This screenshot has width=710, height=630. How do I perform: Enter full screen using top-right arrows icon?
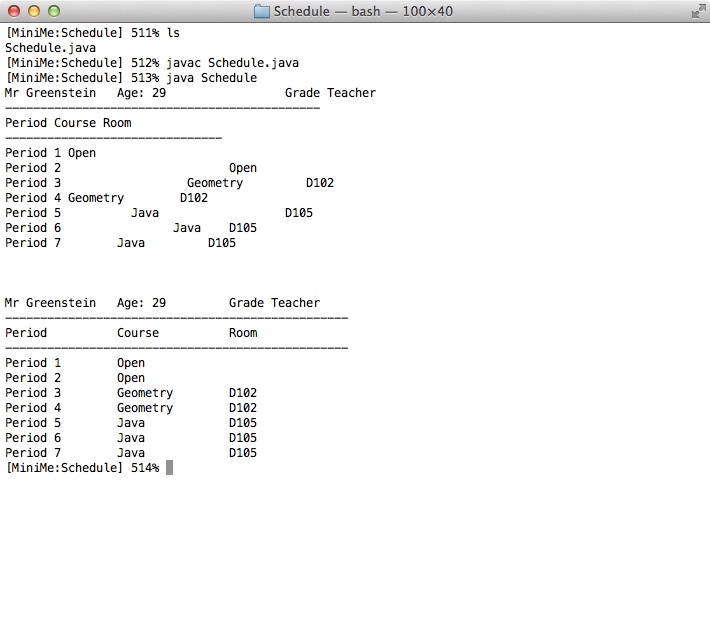click(696, 12)
